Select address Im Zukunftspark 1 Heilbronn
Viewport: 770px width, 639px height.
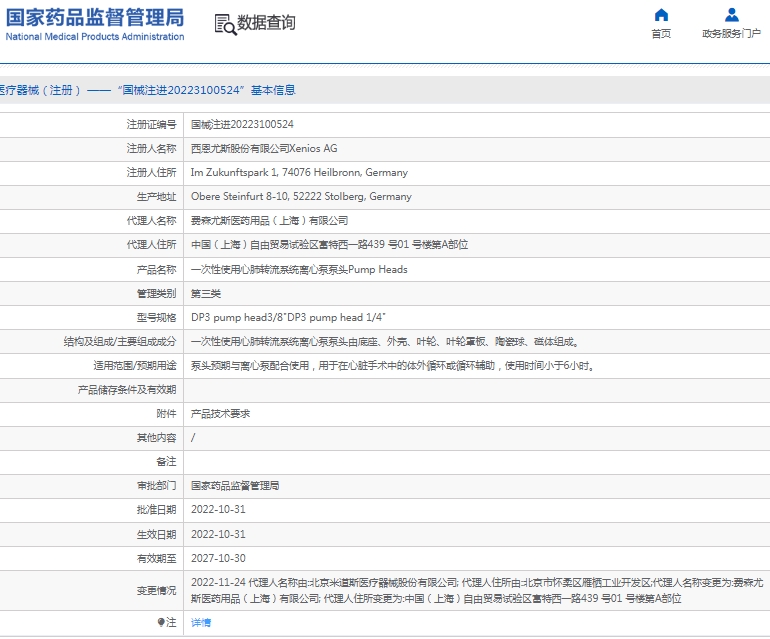click(299, 172)
